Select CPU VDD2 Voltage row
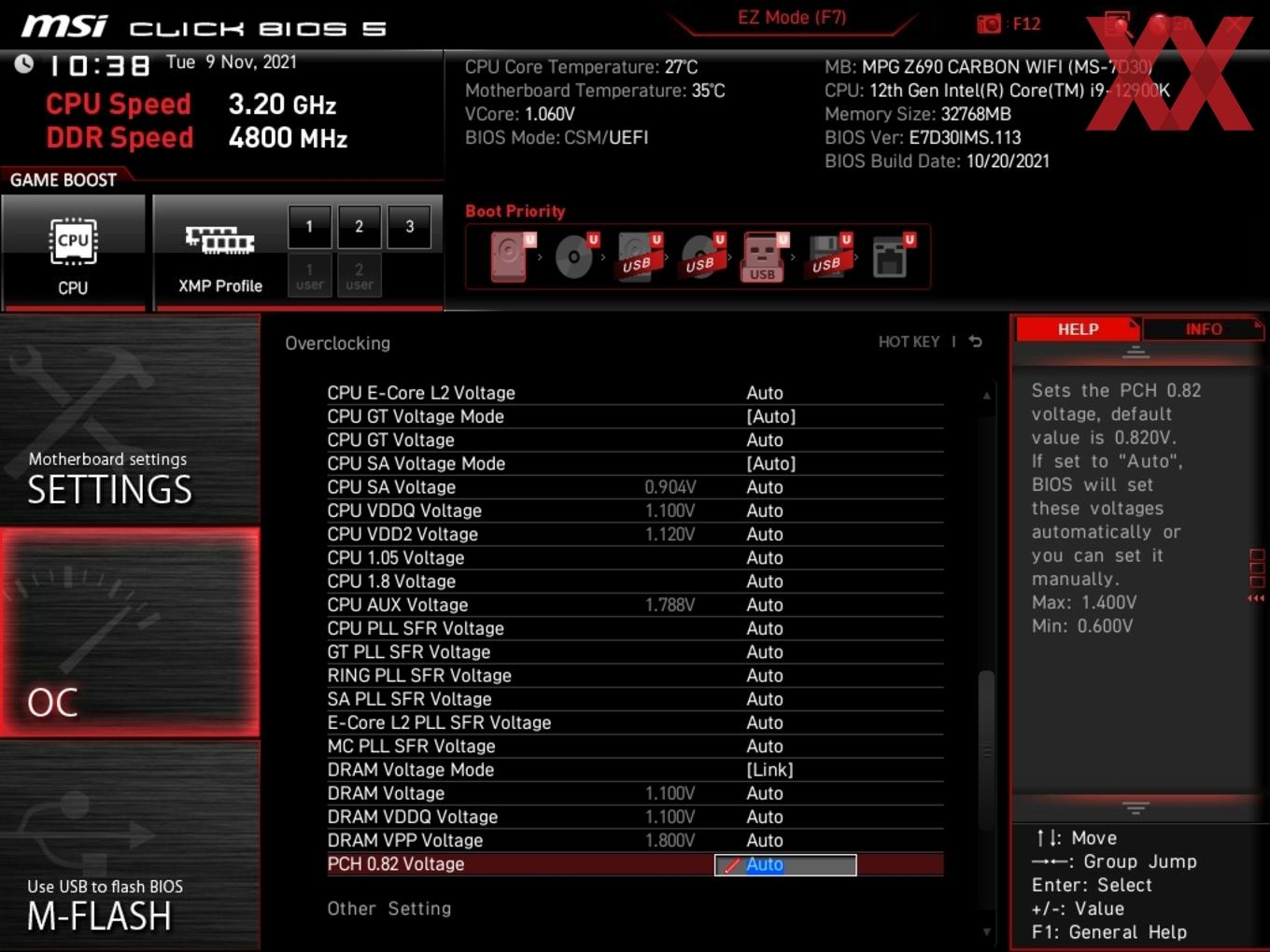 click(635, 534)
